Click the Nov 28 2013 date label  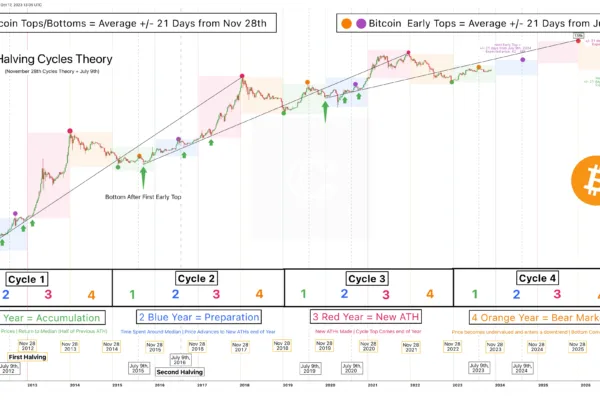pyautogui.click(x=70, y=347)
